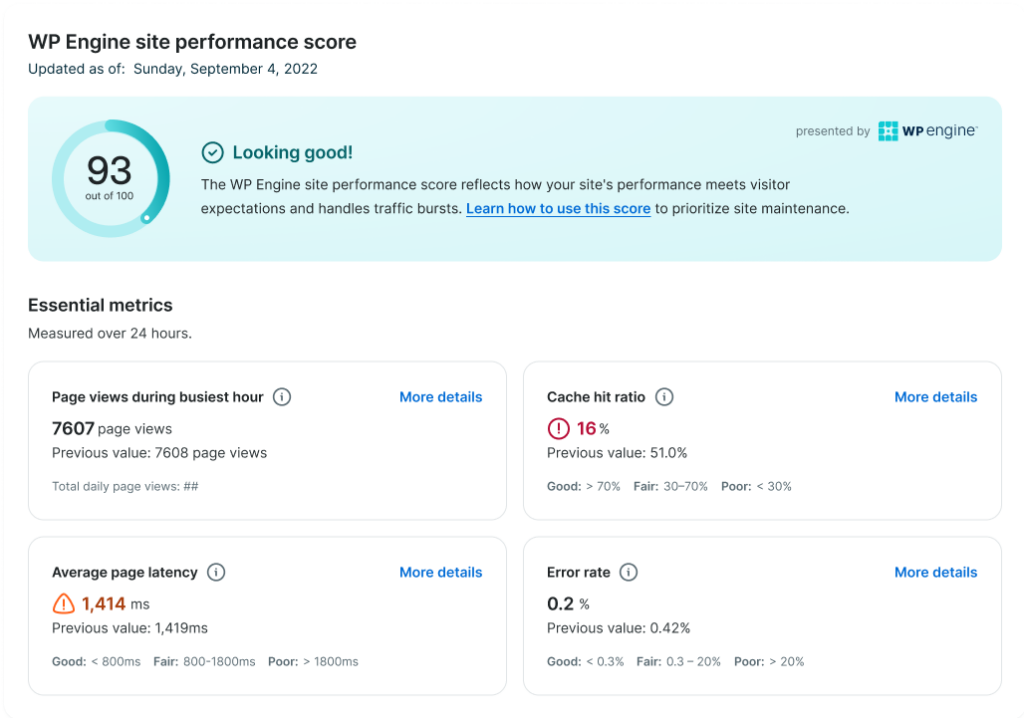Screen dimensions: 1024x718
Task: Click the Error rate info icon
Action: click(x=628, y=572)
